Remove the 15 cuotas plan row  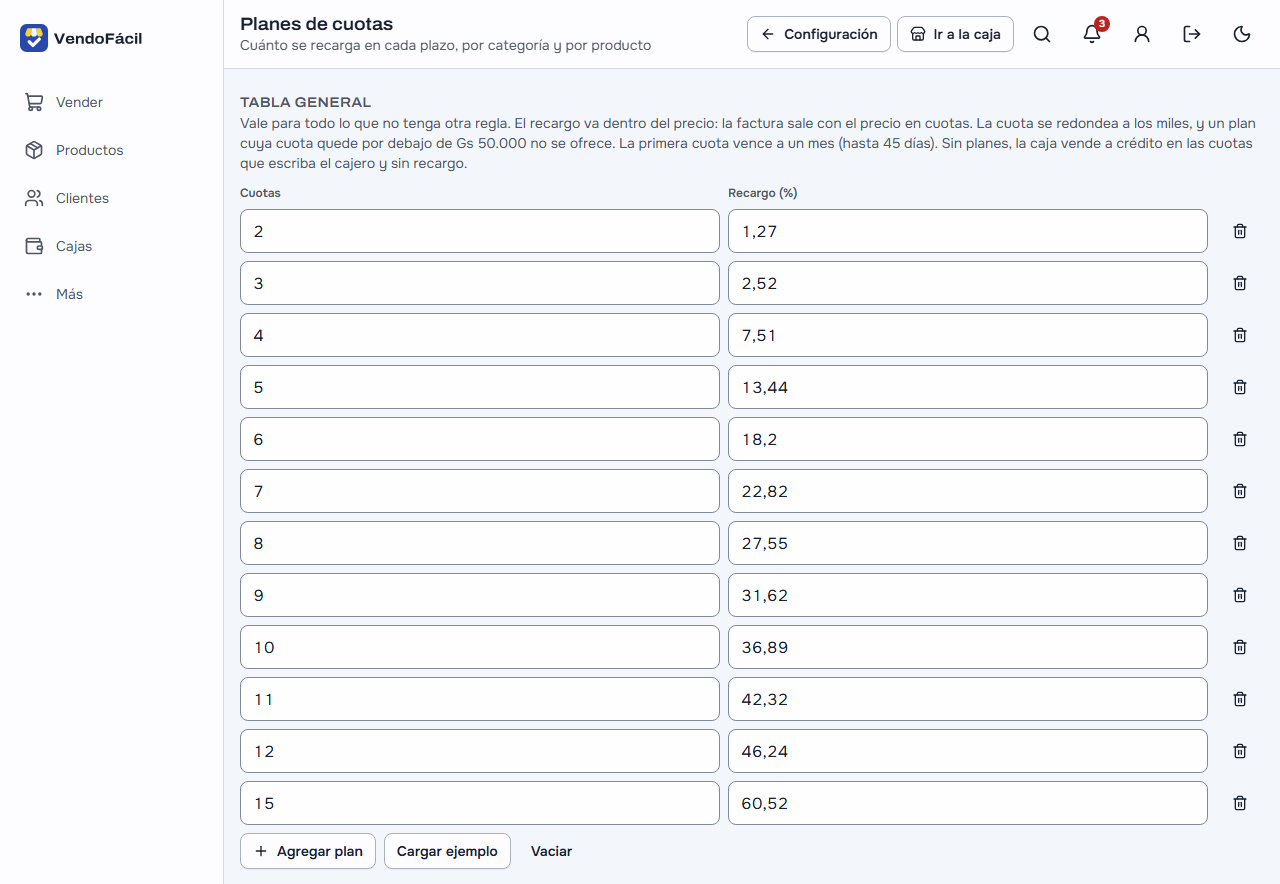[x=1240, y=803]
